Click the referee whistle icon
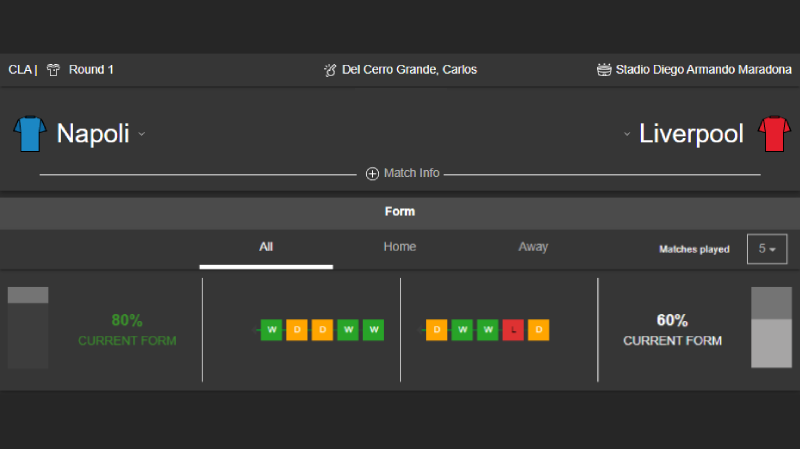800x449 pixels. [330, 70]
